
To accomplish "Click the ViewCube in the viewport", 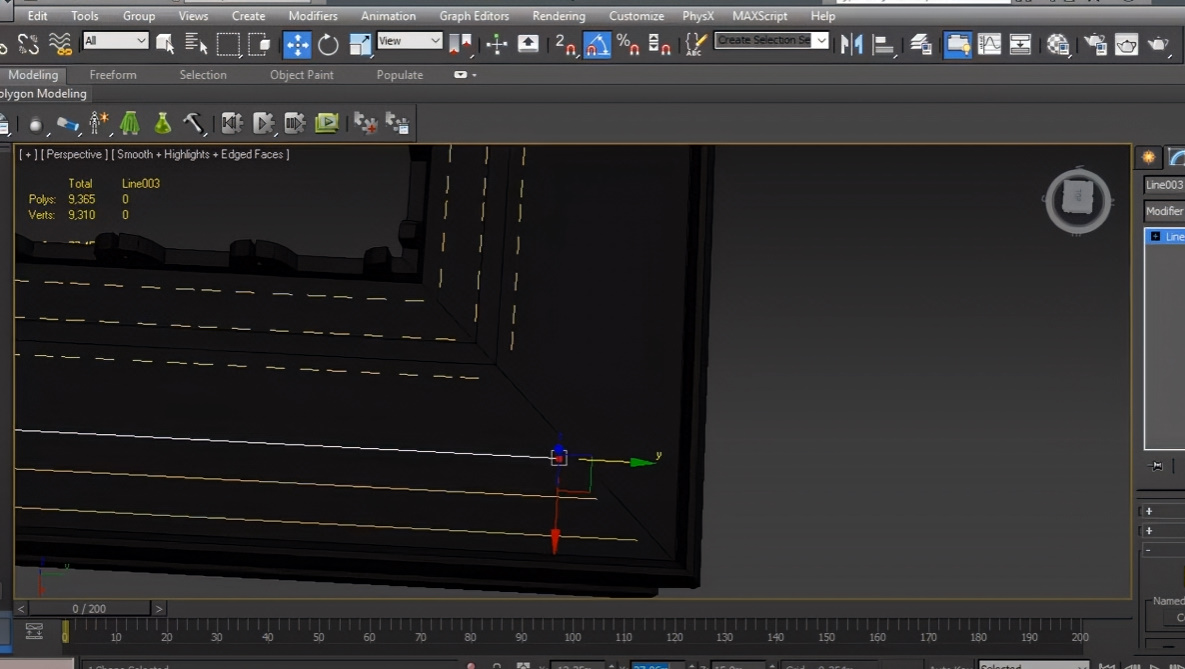I will (x=1078, y=200).
